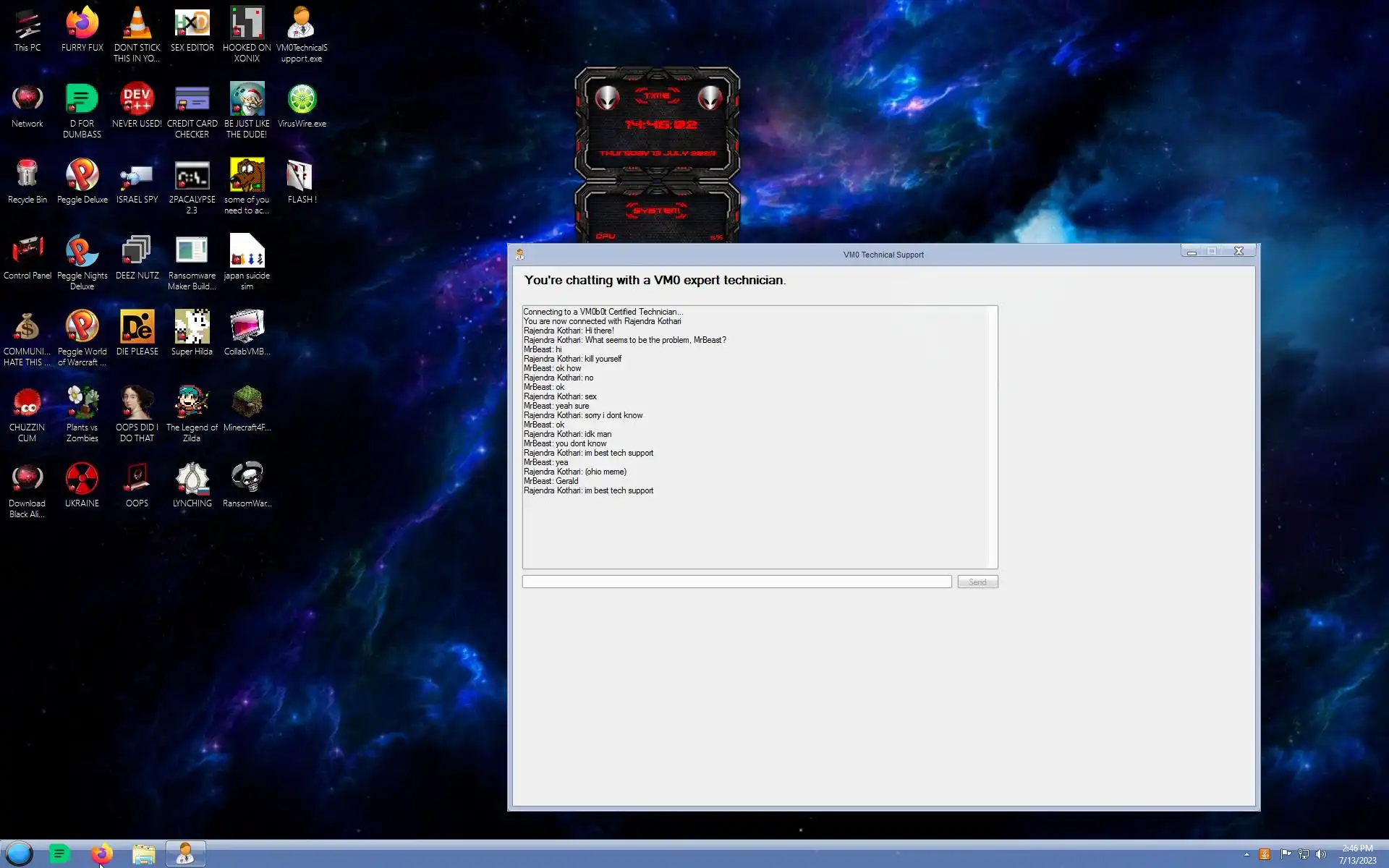Screen dimensions: 1389x868
Task: Show hidden system tray icons arrow
Action: point(1246,854)
